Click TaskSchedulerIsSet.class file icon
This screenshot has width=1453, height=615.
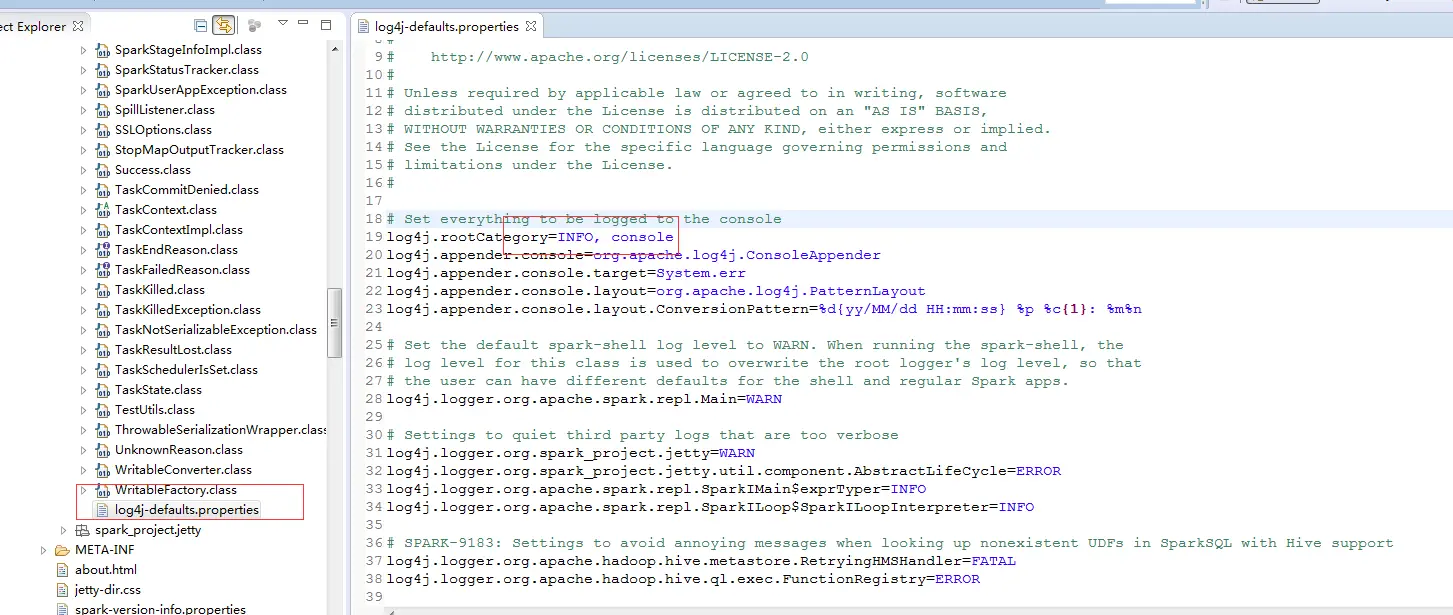pyautogui.click(x=102, y=370)
